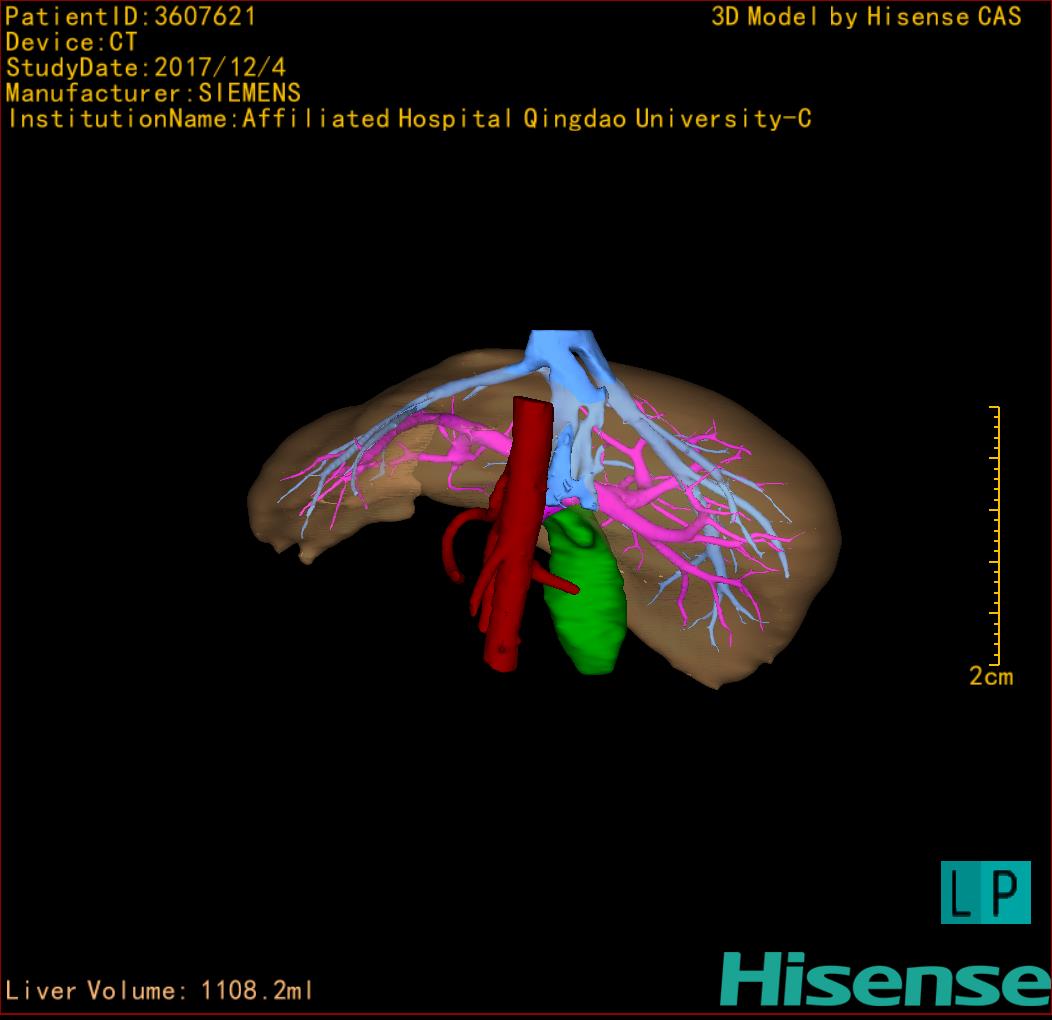Click the 2cm scale label
This screenshot has width=1052, height=1020.
pos(991,676)
